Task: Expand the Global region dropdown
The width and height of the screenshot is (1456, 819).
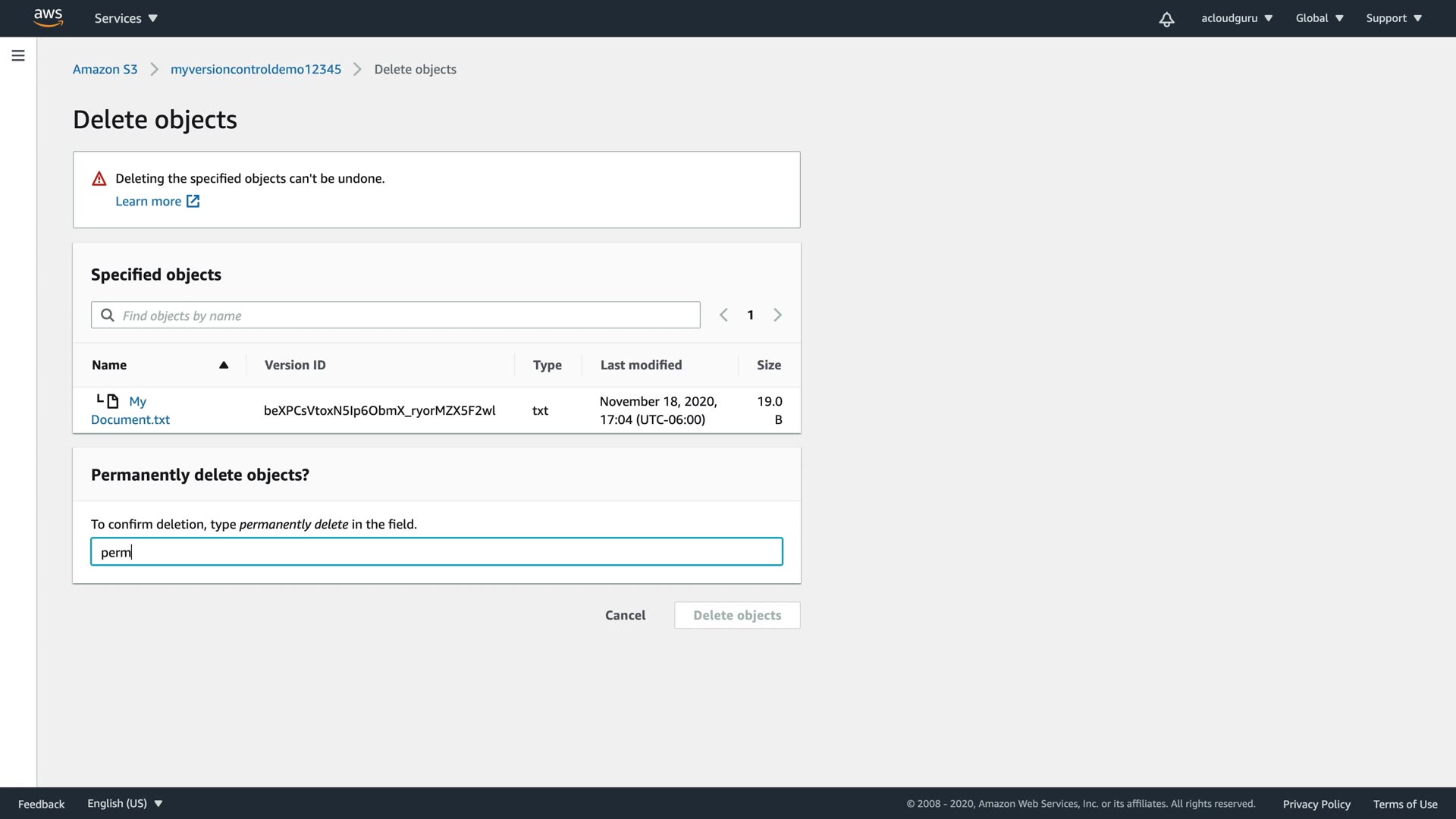Action: pos(1319,18)
